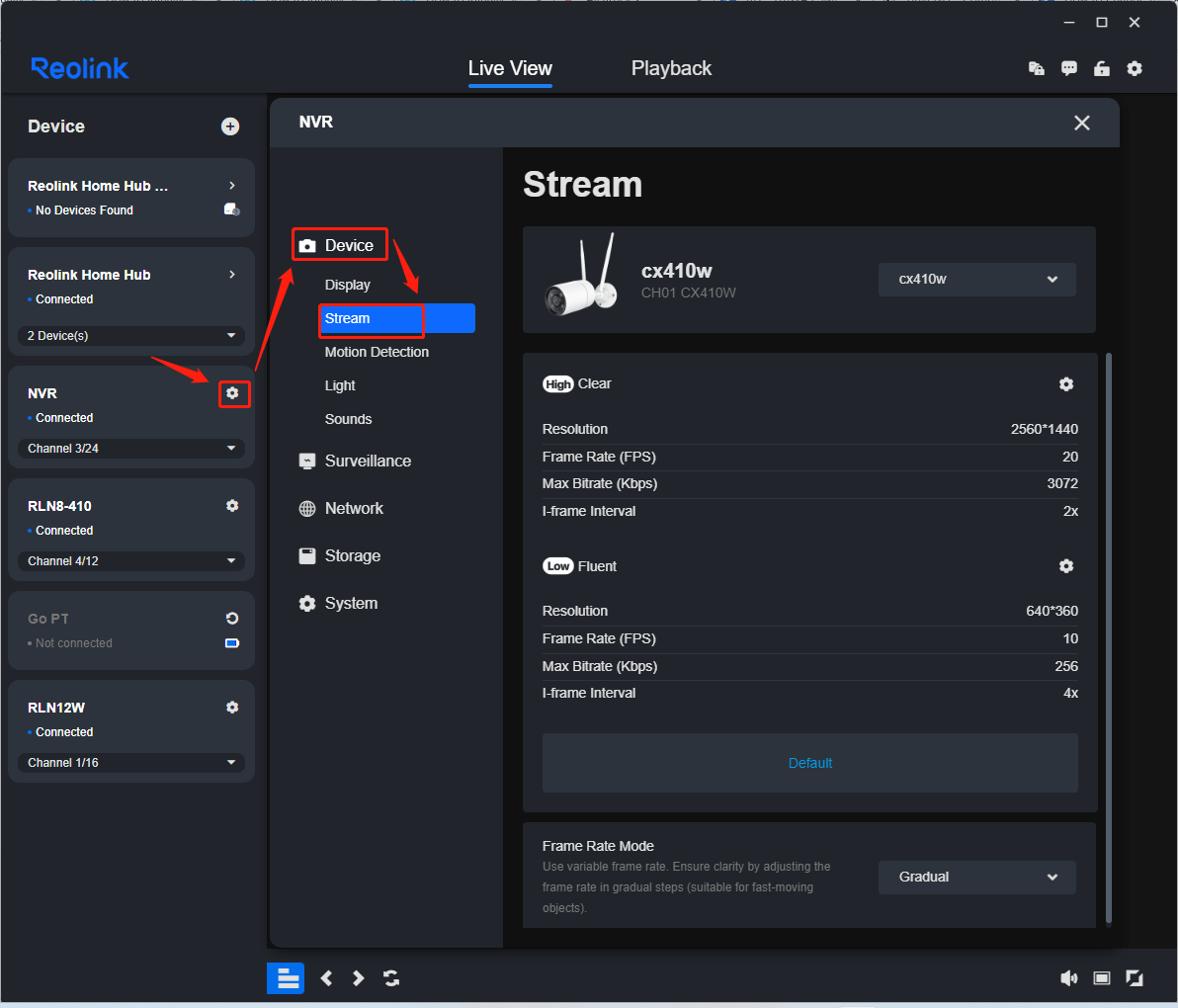Image resolution: width=1178 pixels, height=1008 pixels.
Task: Expand connected Reolink Home Hub chevron
Action: [x=232, y=274]
